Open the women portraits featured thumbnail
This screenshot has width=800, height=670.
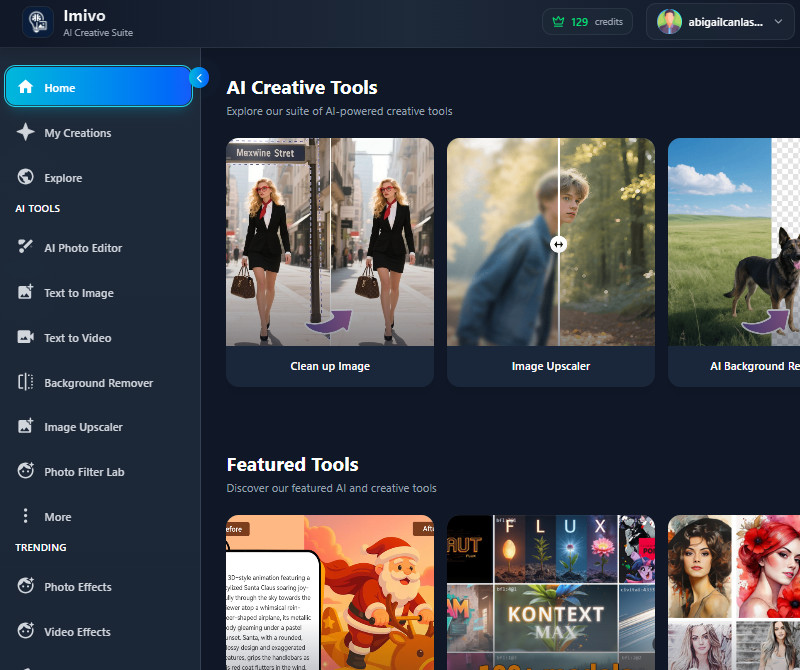[x=734, y=592]
